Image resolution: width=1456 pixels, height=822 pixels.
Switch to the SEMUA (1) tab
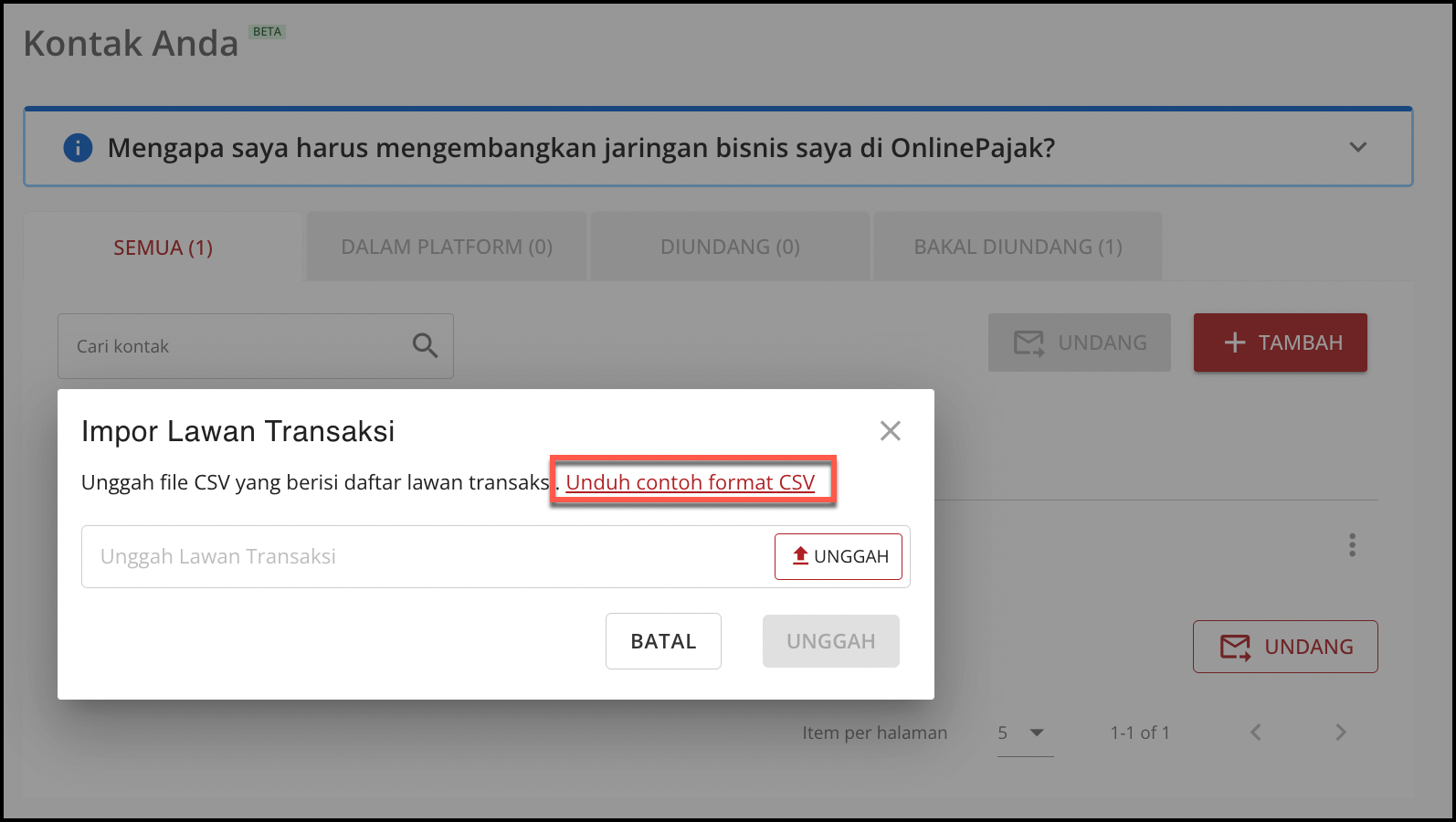[163, 248]
